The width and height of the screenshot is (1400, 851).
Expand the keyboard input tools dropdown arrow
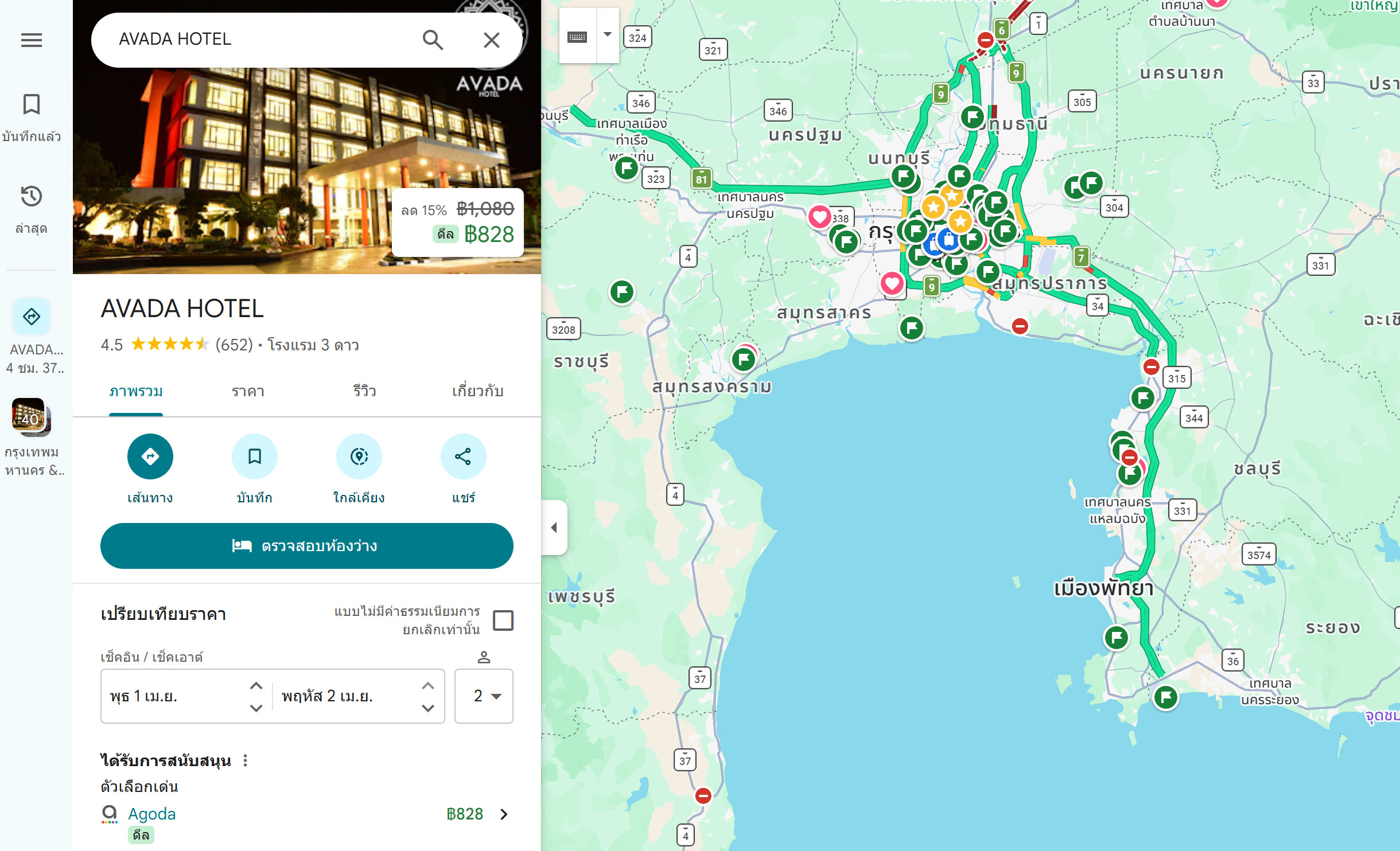(x=608, y=34)
